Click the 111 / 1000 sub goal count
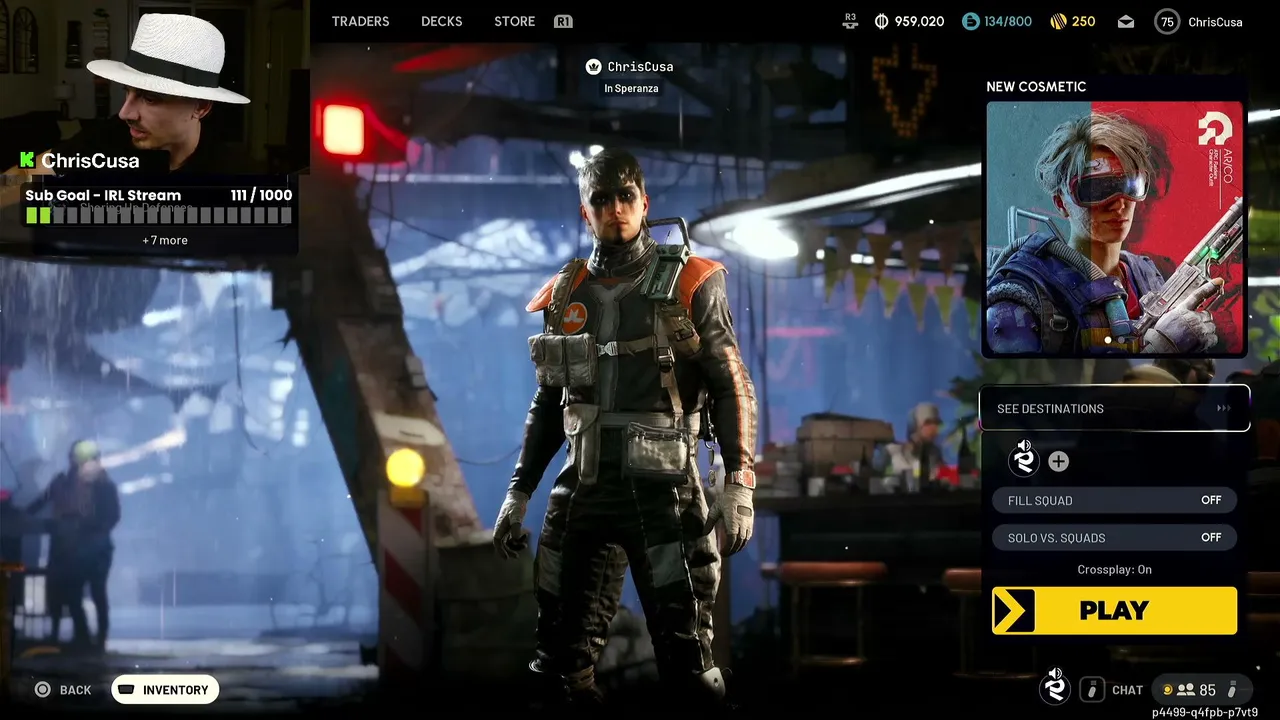The width and height of the screenshot is (1280, 720). click(261, 195)
